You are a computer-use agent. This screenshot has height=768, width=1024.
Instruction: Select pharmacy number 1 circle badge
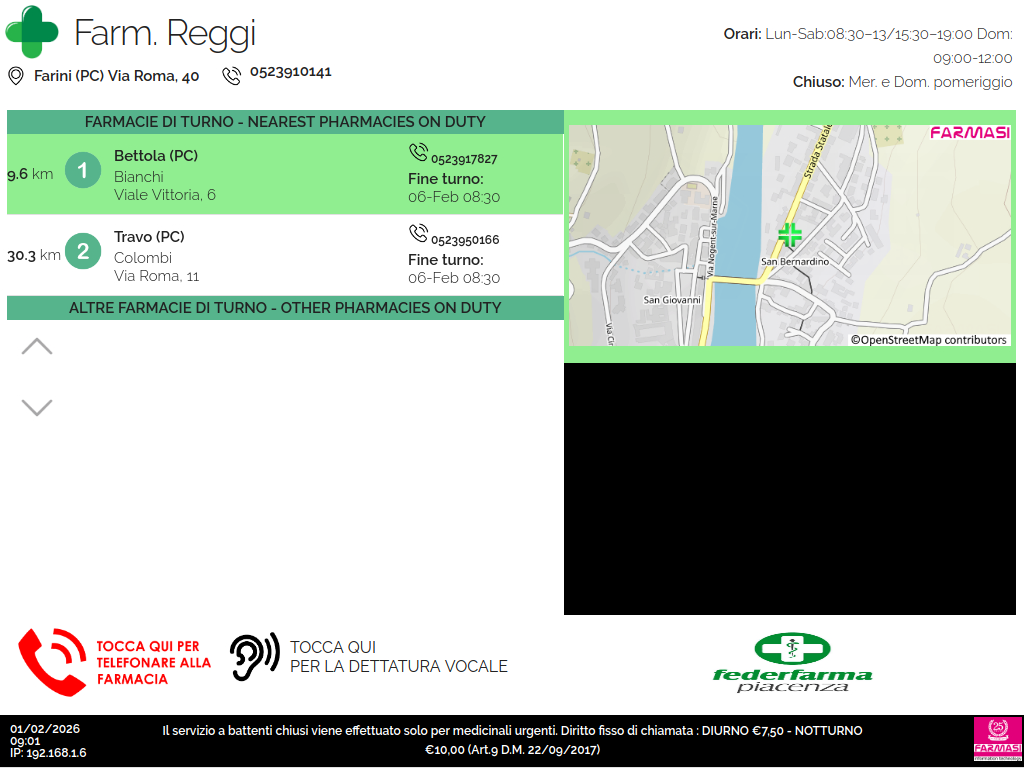[x=83, y=171]
